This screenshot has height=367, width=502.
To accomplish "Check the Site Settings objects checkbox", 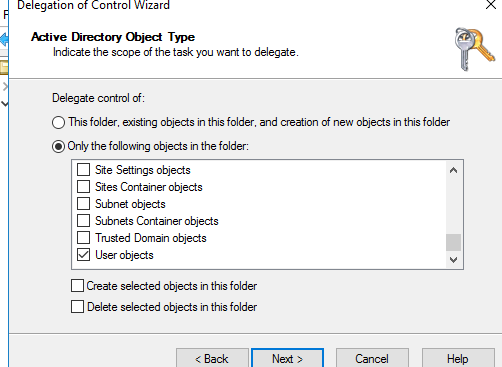I will (x=83, y=169).
